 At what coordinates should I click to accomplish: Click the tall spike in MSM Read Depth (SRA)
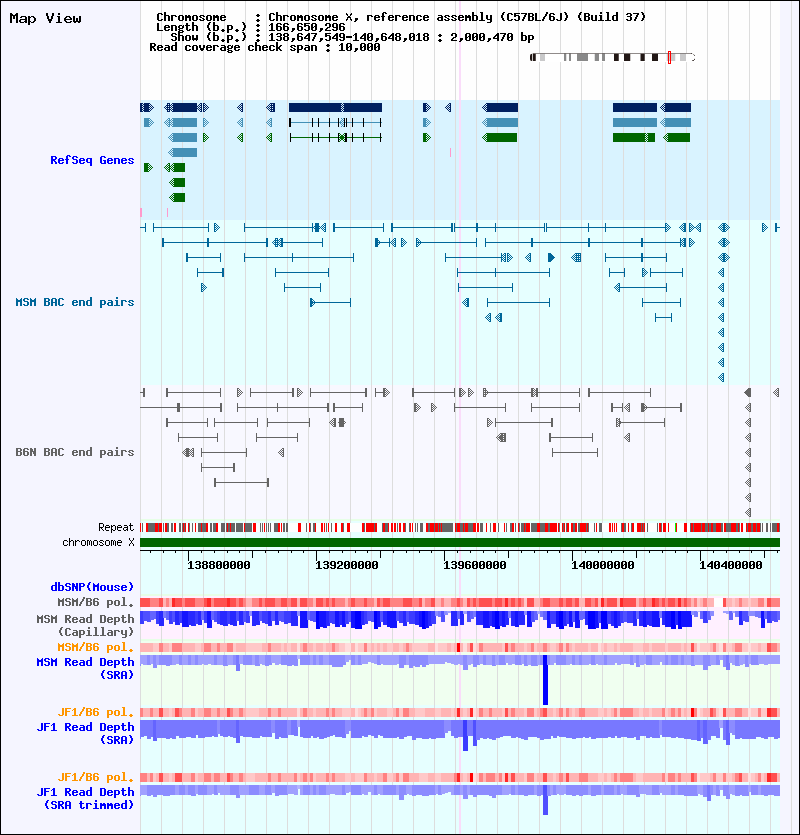(545, 680)
